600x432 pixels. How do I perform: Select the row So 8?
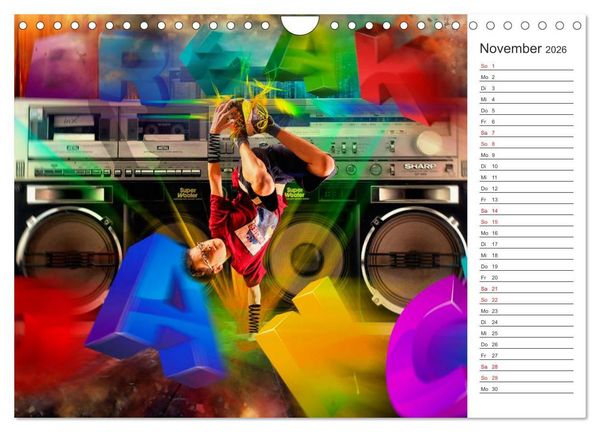[527, 143]
